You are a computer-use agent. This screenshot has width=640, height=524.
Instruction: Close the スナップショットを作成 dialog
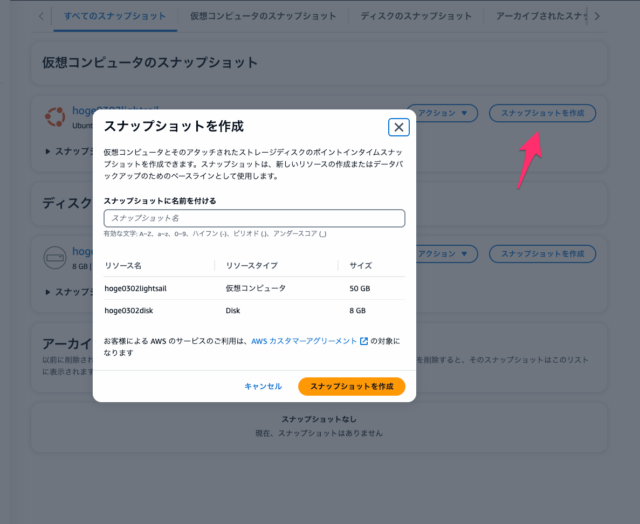398,127
